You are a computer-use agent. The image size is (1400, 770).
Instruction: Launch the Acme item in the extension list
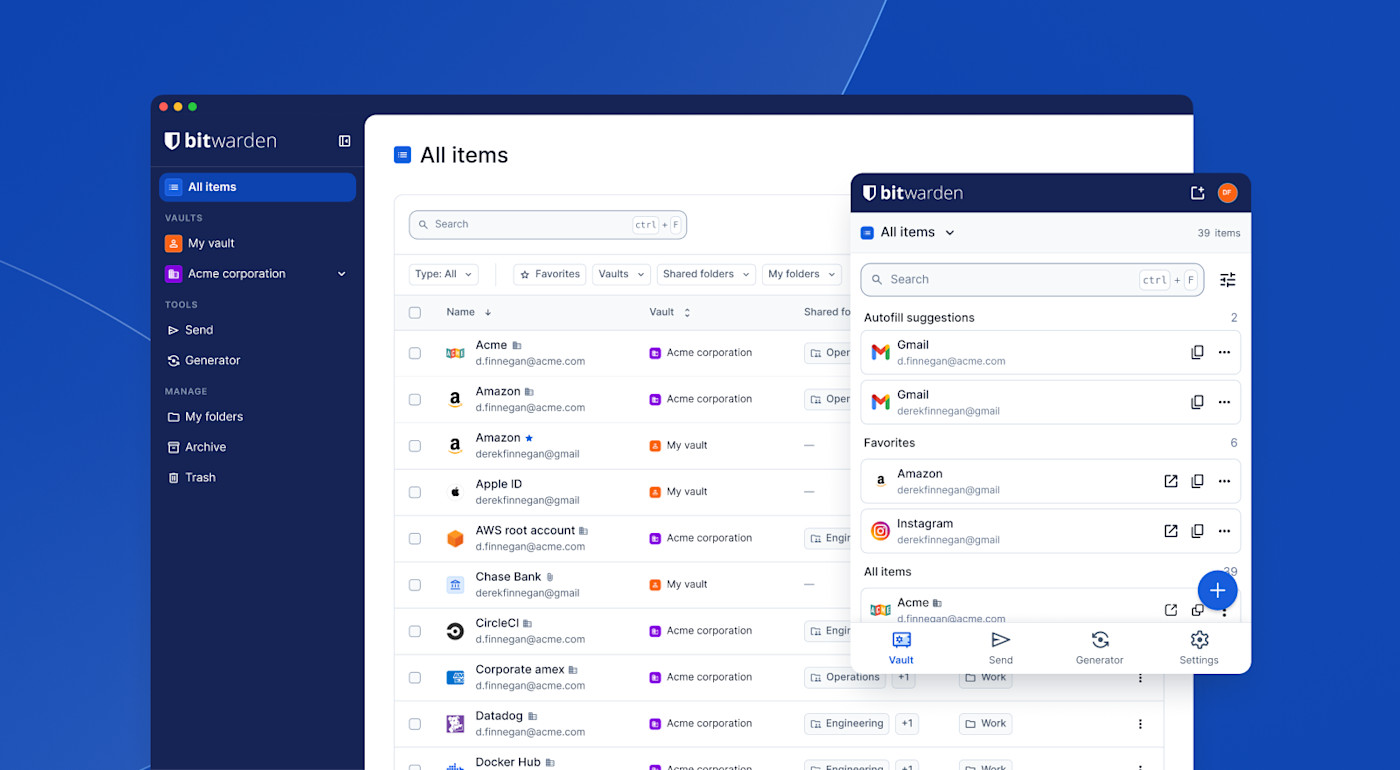point(1171,610)
